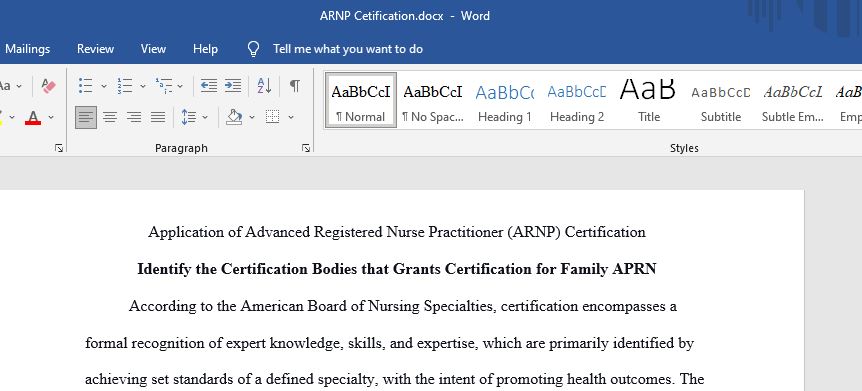Image resolution: width=862 pixels, height=391 pixels.
Task: Open the multilevel list dropdown arrow
Action: click(x=180, y=86)
